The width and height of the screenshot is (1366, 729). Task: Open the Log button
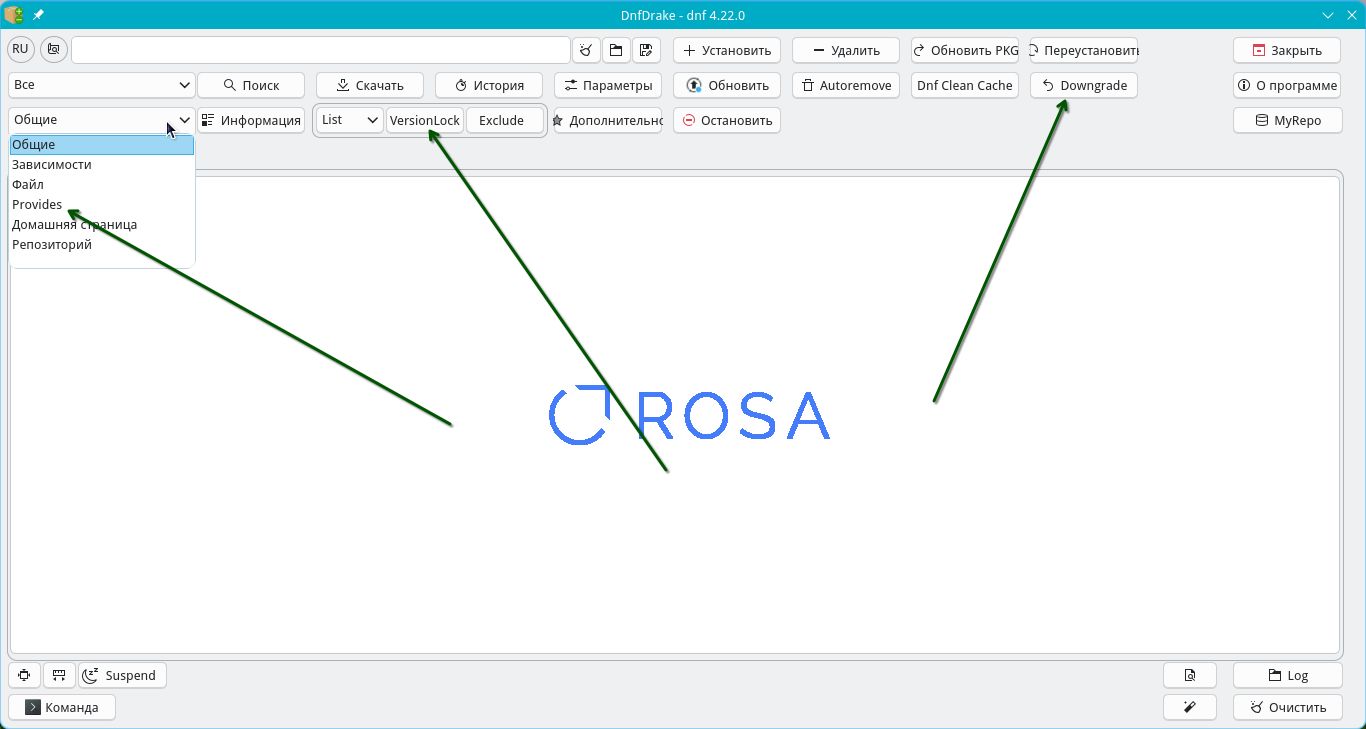pyautogui.click(x=1287, y=675)
